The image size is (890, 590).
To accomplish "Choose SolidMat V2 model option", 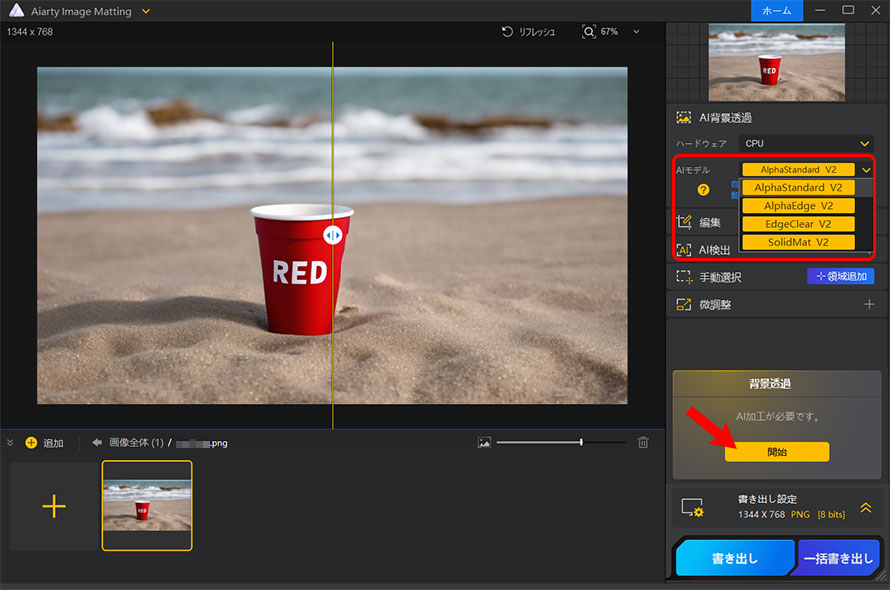I will coord(798,242).
